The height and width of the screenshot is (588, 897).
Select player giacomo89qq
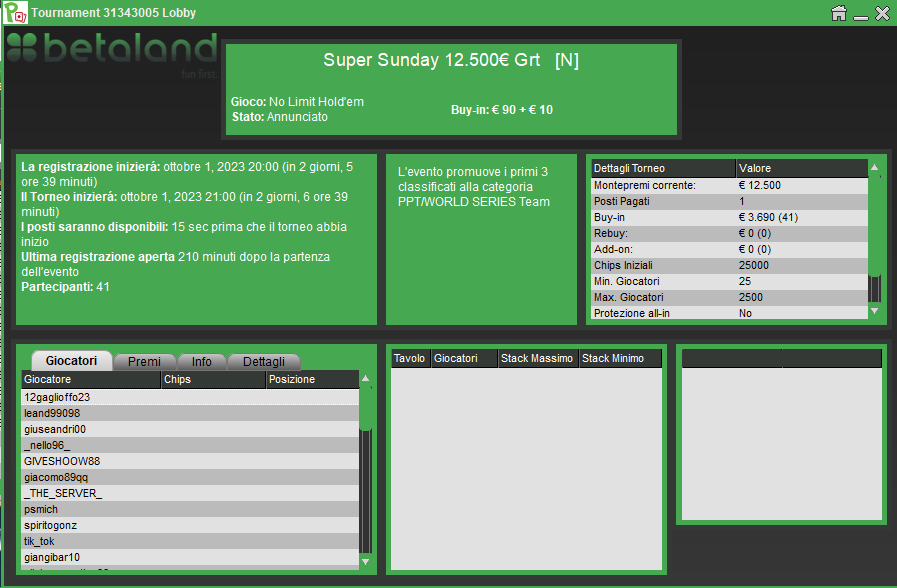click(190, 477)
